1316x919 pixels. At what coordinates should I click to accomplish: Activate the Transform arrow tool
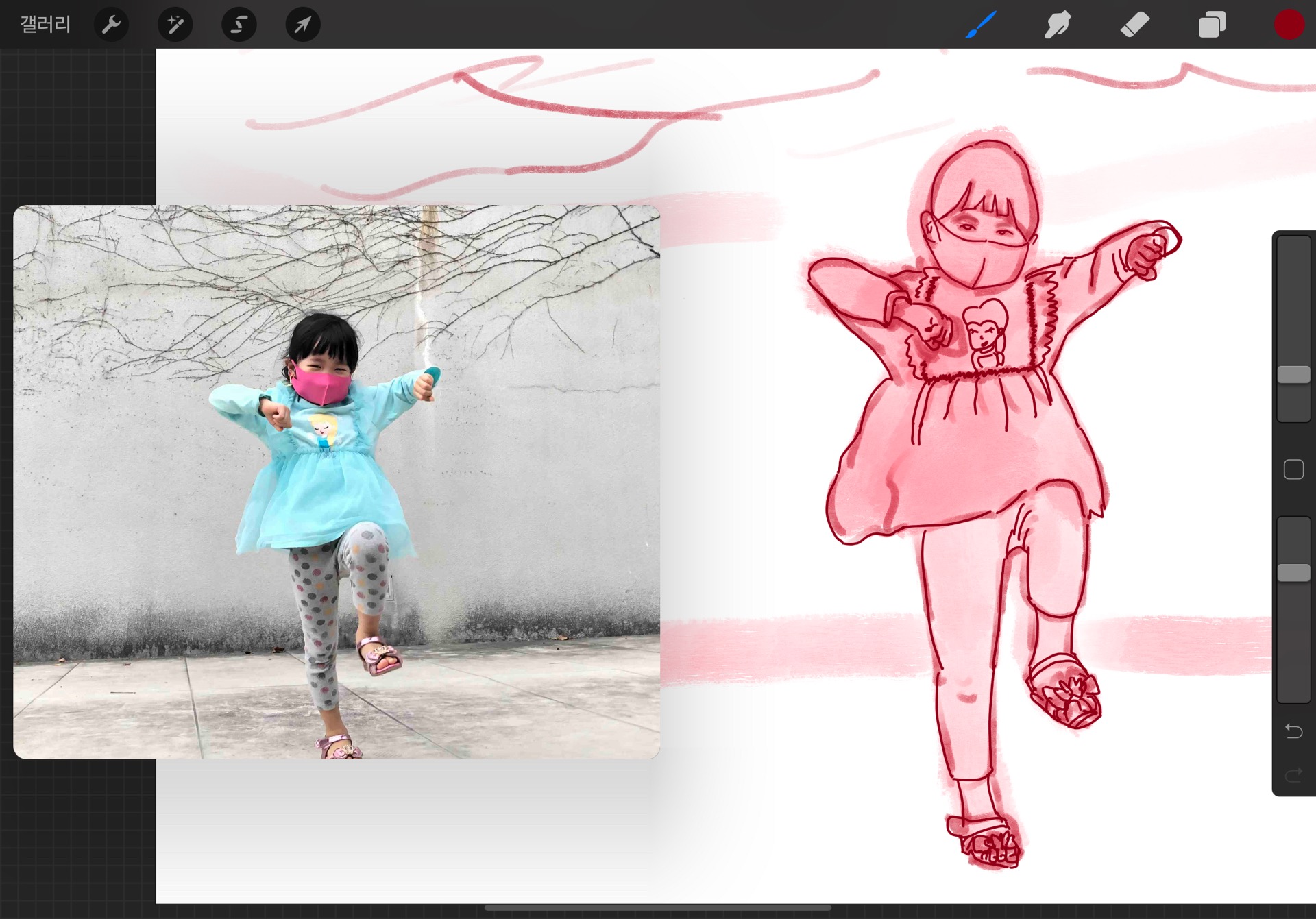[x=302, y=25]
